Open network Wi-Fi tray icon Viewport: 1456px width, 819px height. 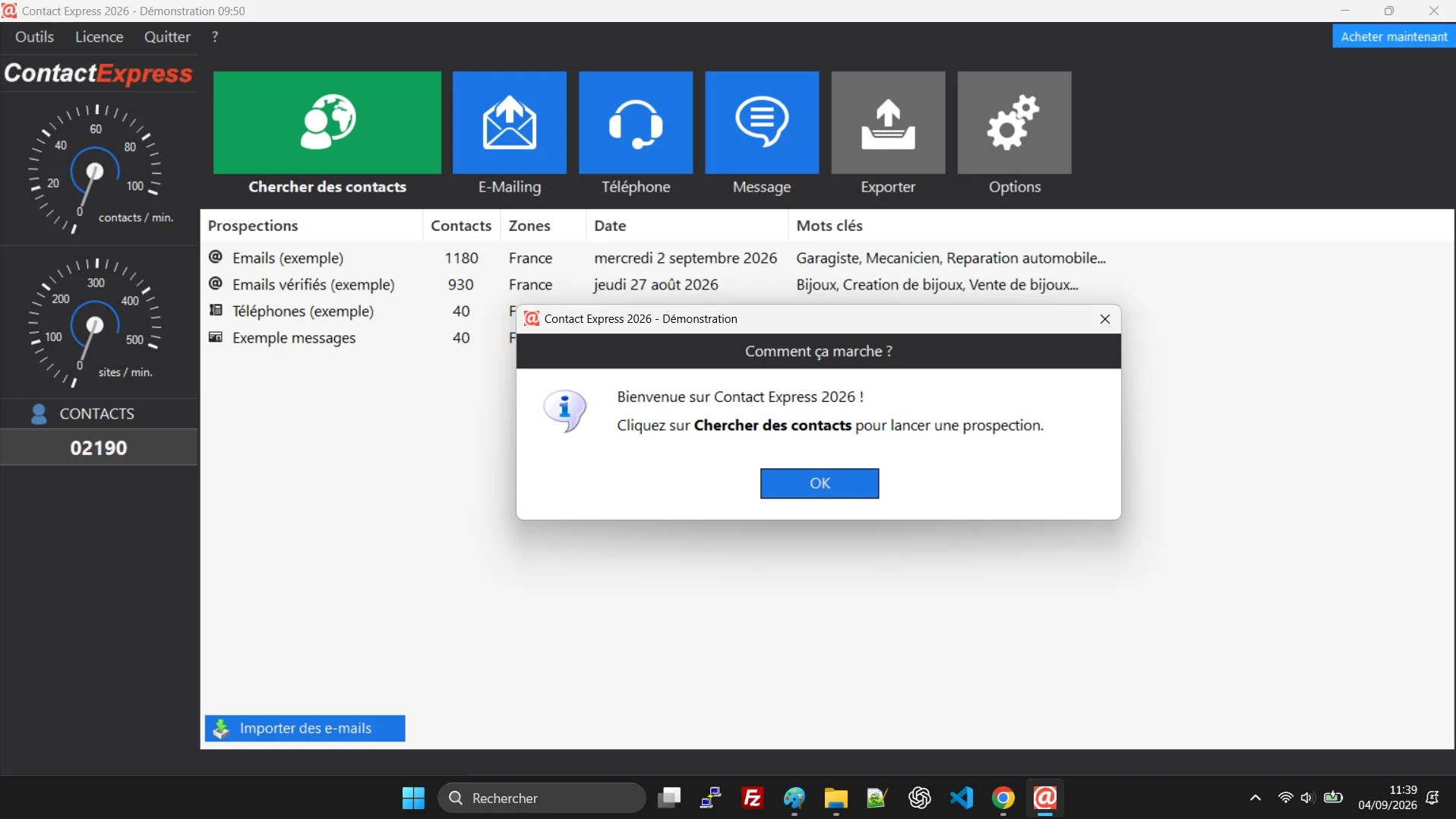pos(1285,798)
